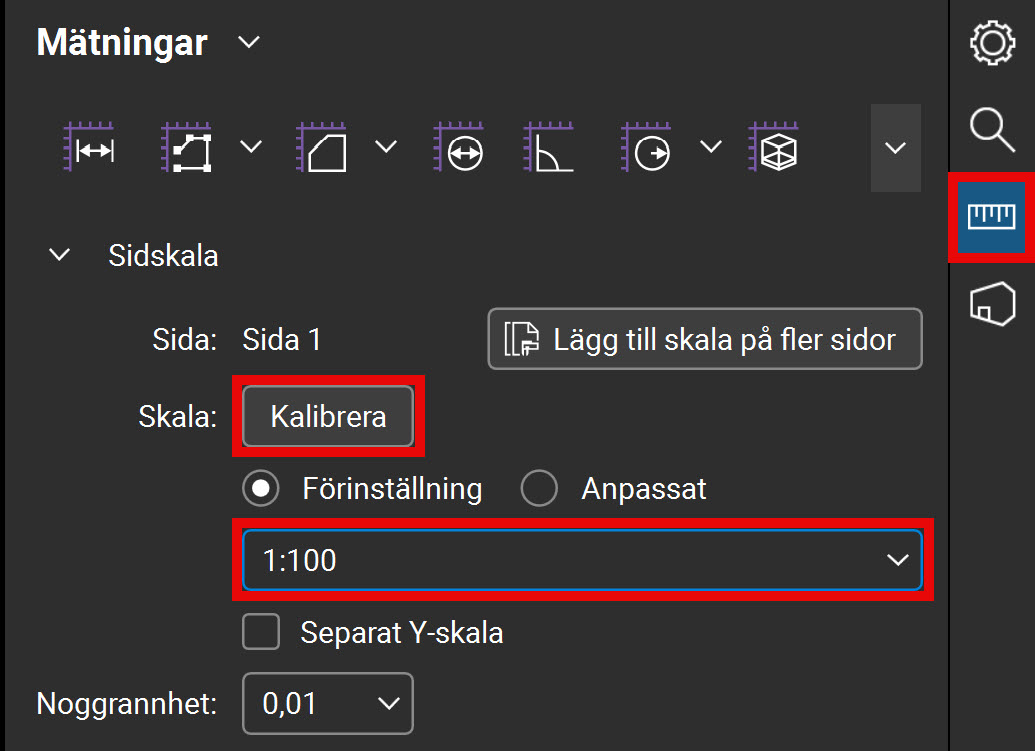The height and width of the screenshot is (751, 1035).
Task: Enable the Separat Y-skala checkbox
Action: (261, 632)
